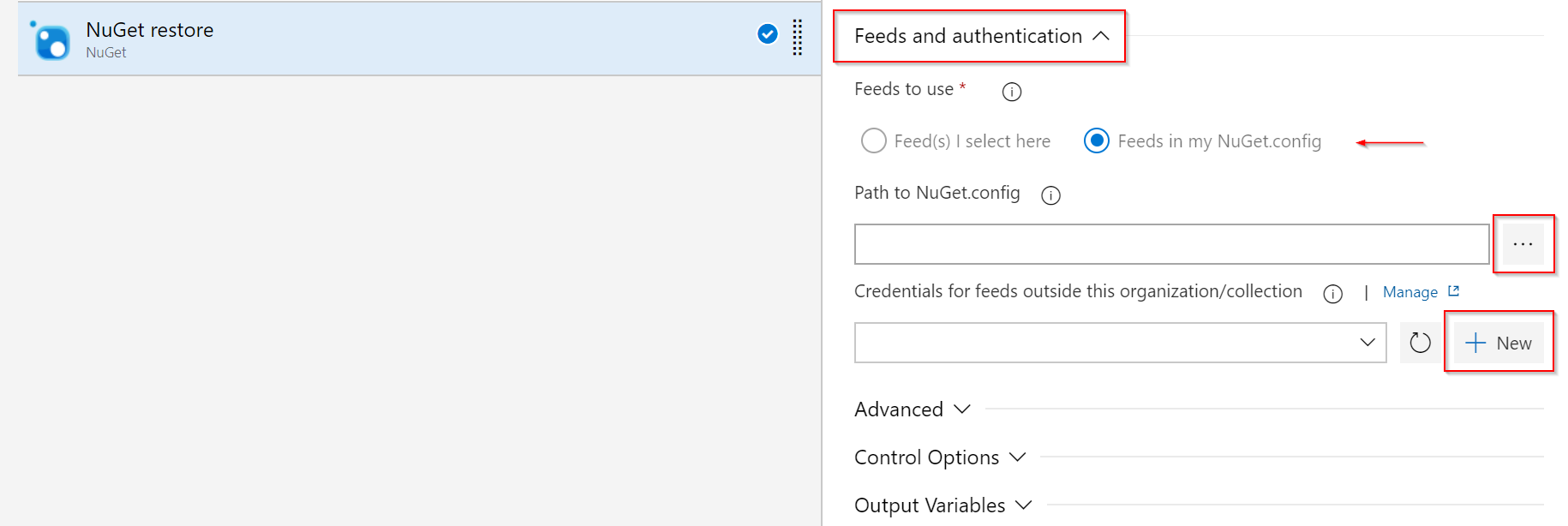The image size is (1568, 526).
Task: Click the blue checkmark on NuGet restore
Action: pos(768,33)
